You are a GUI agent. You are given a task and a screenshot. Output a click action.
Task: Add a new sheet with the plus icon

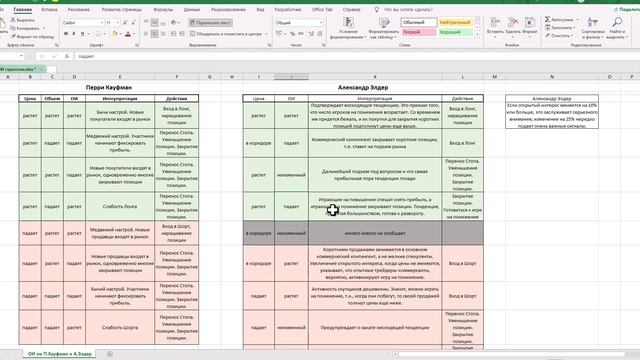point(110,354)
